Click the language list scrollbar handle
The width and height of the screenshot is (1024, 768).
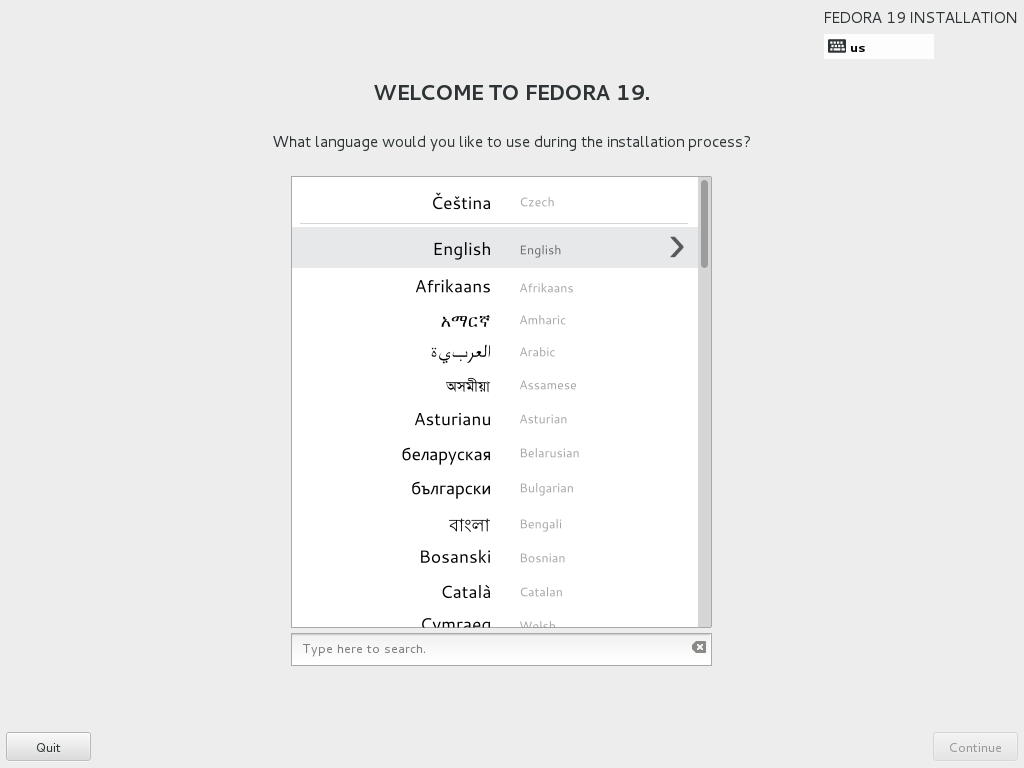pos(704,223)
